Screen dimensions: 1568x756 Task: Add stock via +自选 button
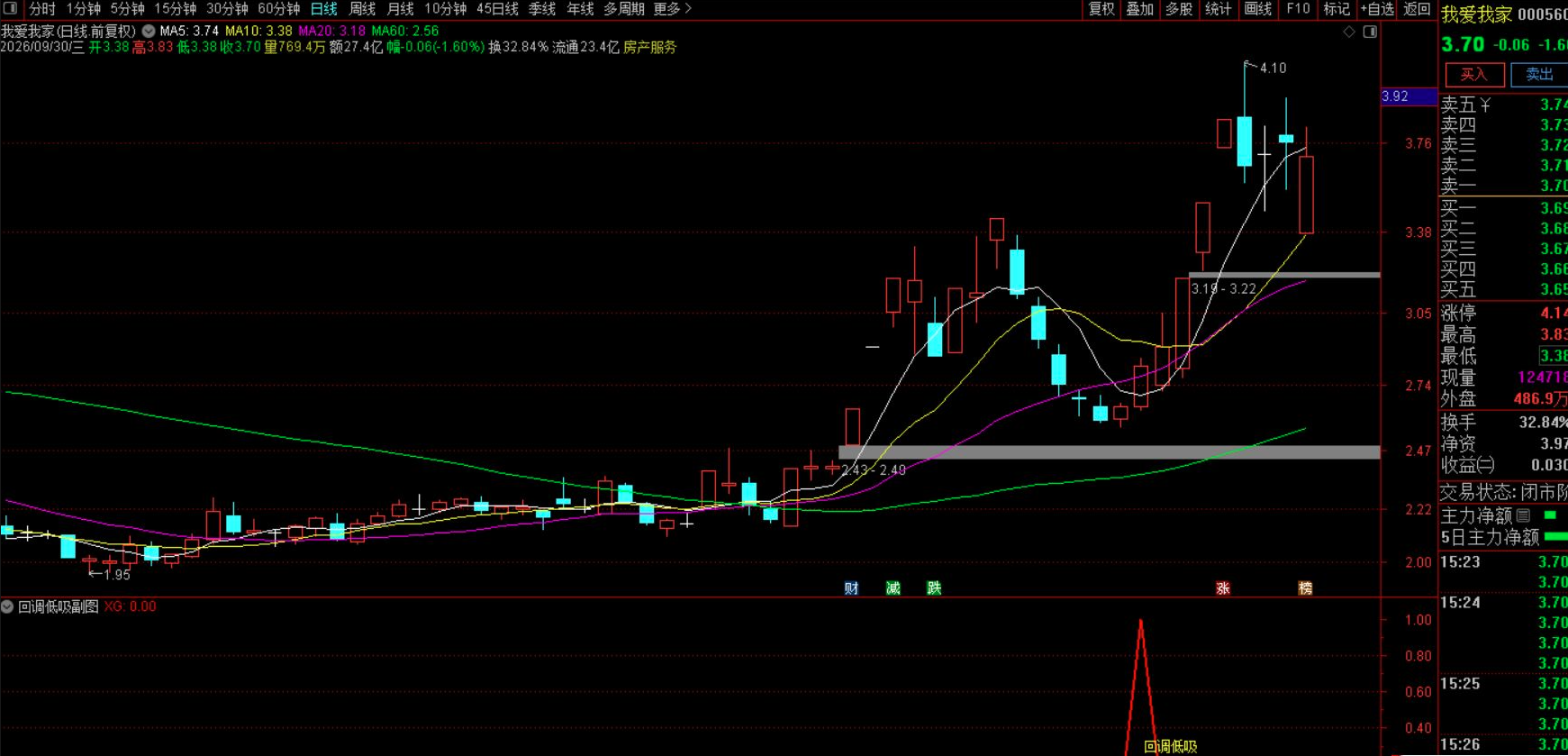pyautogui.click(x=1377, y=9)
